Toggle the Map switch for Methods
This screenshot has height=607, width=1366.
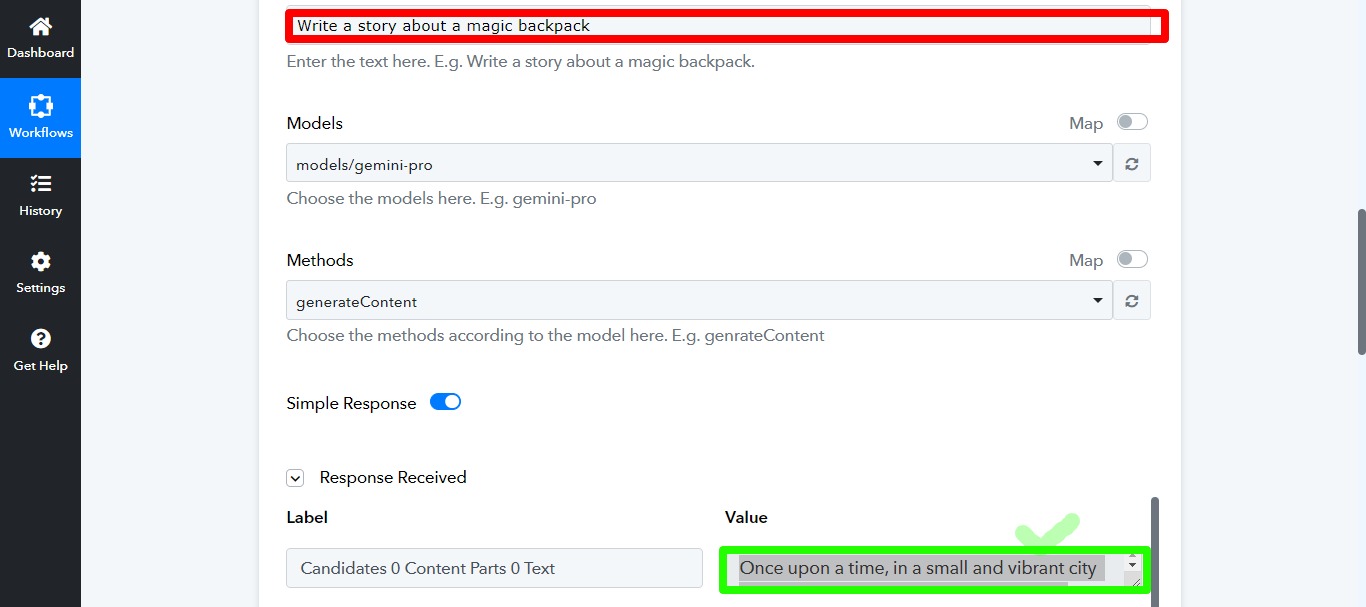click(x=1132, y=259)
